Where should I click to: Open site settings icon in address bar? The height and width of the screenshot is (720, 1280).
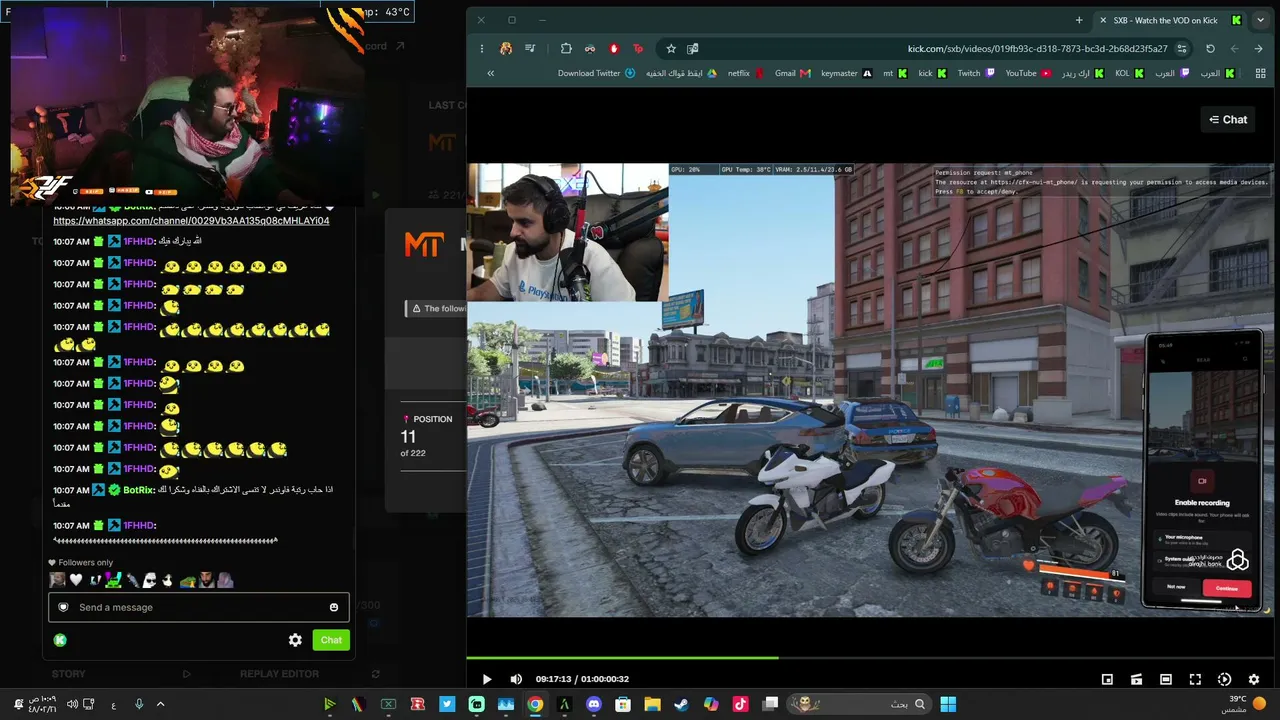click(x=1182, y=48)
